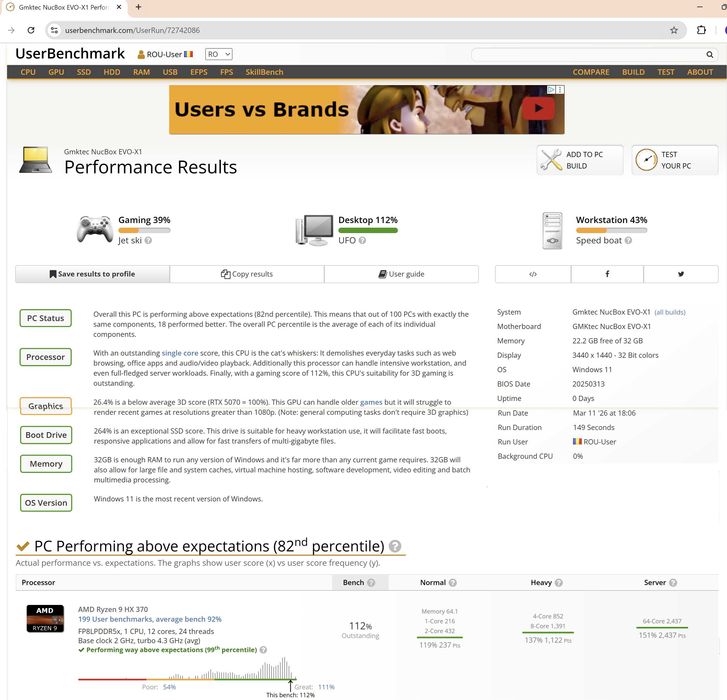
Task: Click the Boot Drive section button
Action: click(x=45, y=435)
